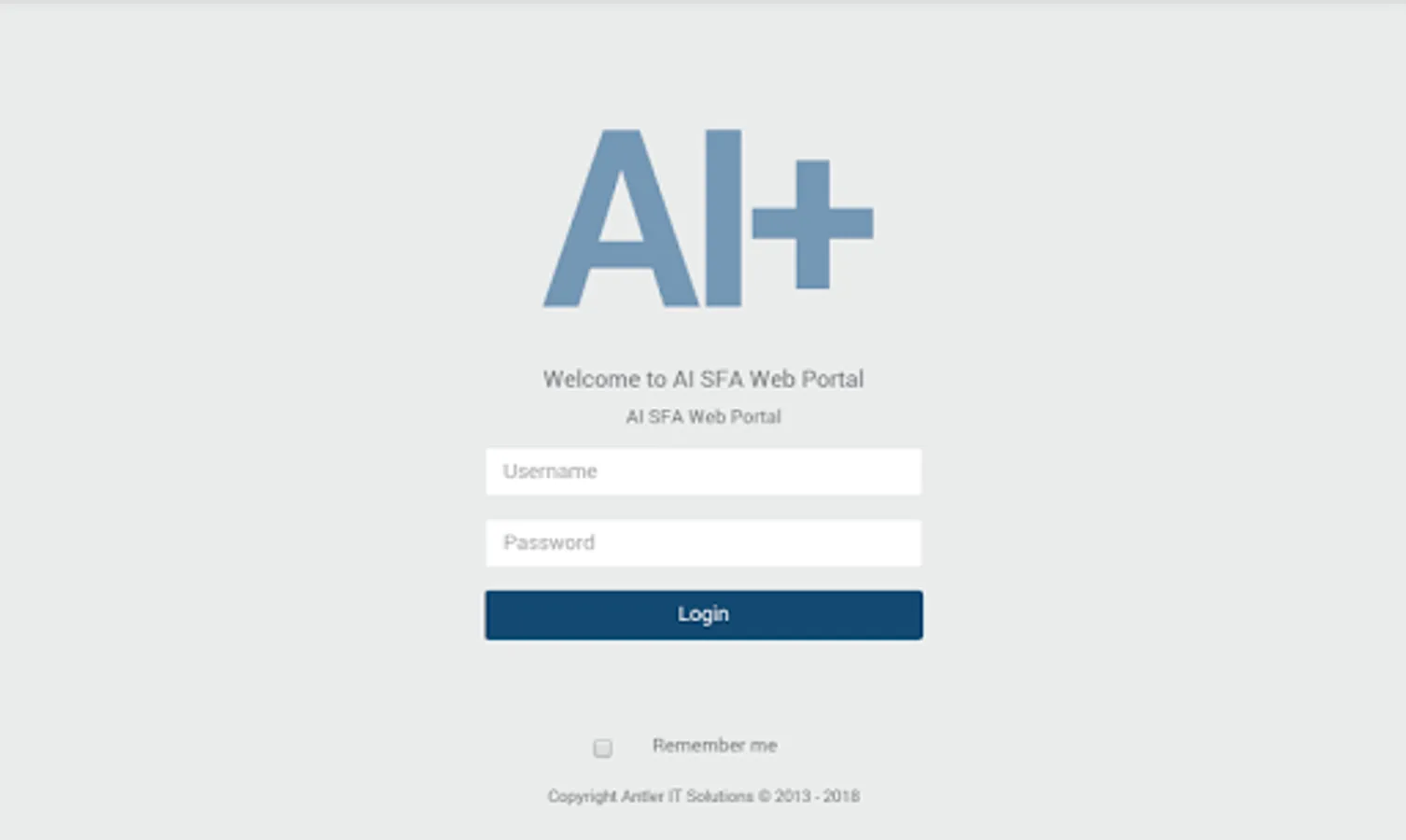Tick the Remember me checkbox
Screen dimensions: 1406x840
tap(603, 748)
